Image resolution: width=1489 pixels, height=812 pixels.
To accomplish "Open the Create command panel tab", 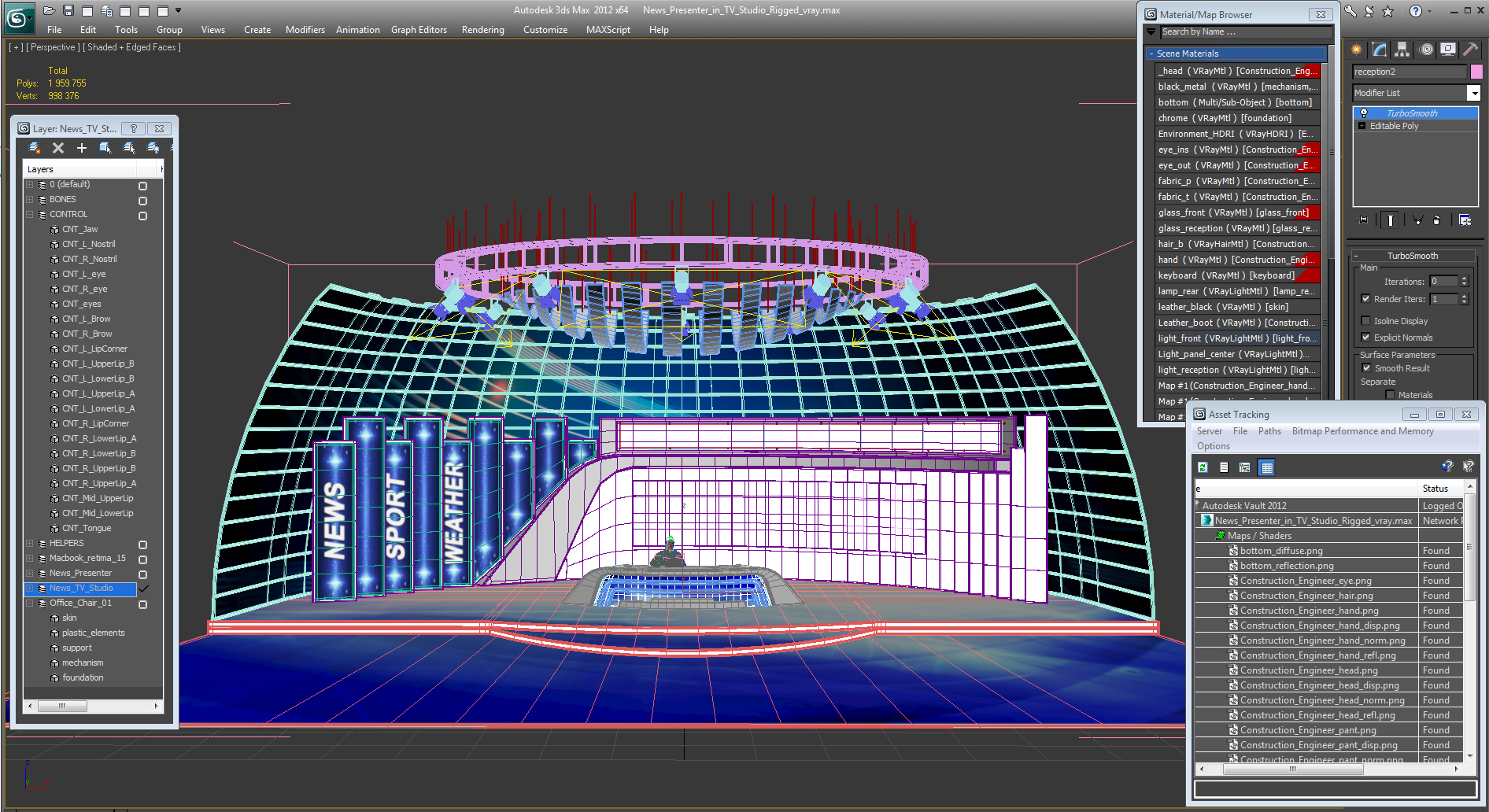I will [1357, 50].
